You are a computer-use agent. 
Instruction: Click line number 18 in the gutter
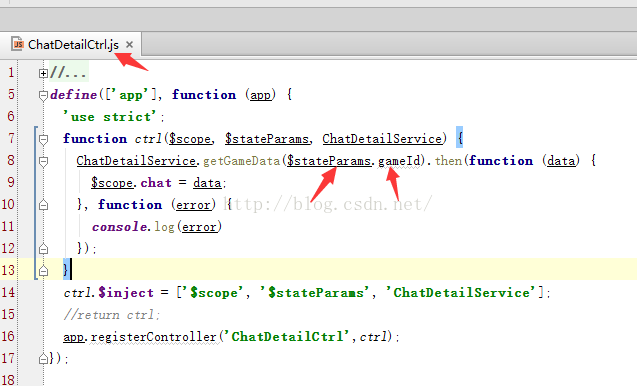coord(8,380)
